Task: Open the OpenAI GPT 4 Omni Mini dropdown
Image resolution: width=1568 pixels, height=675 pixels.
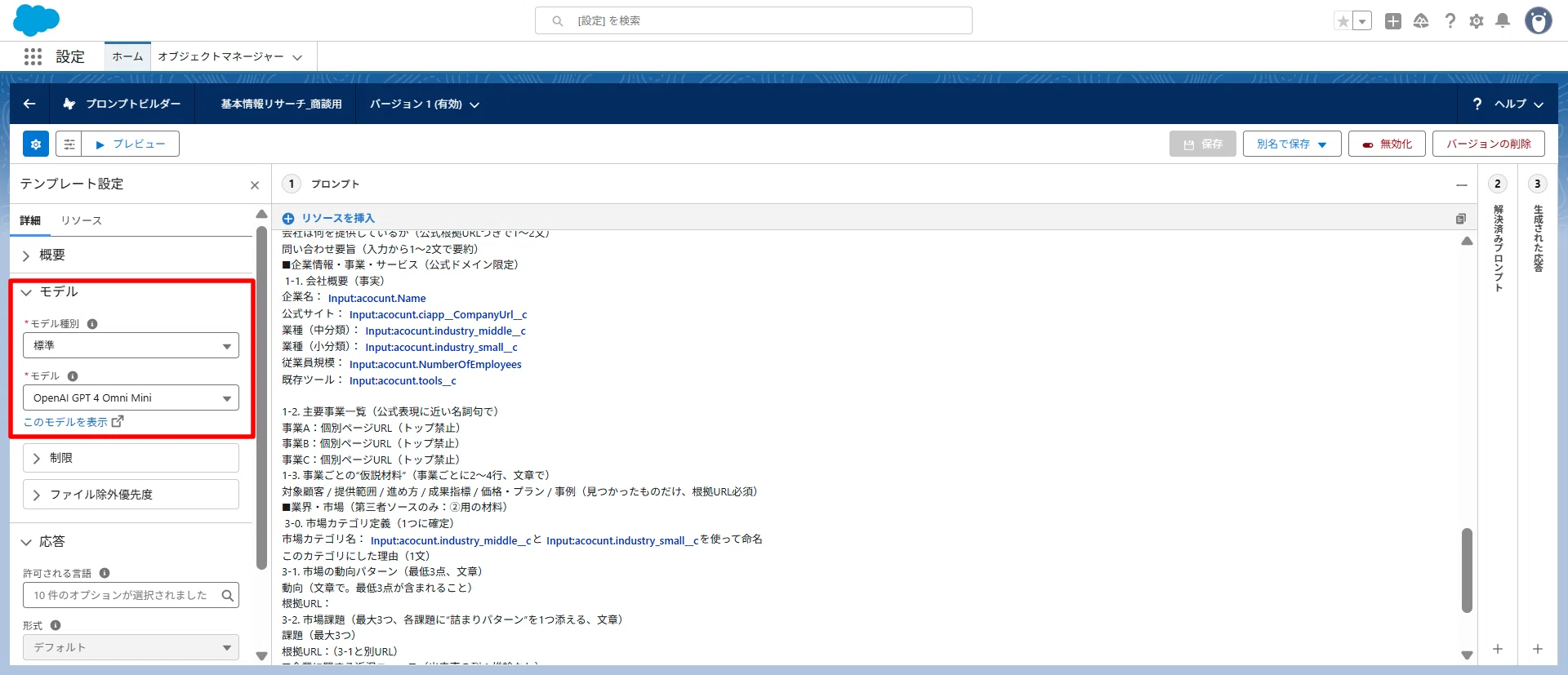Action: 131,397
